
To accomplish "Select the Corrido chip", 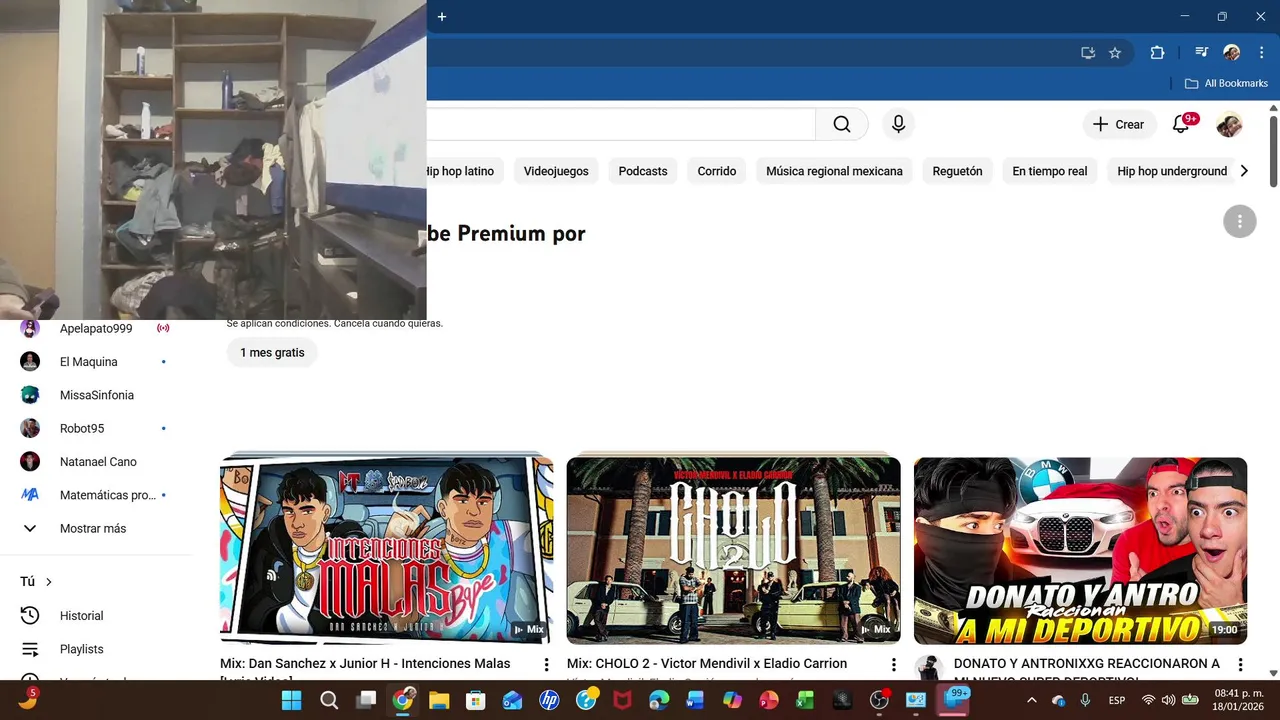I will (x=717, y=171).
